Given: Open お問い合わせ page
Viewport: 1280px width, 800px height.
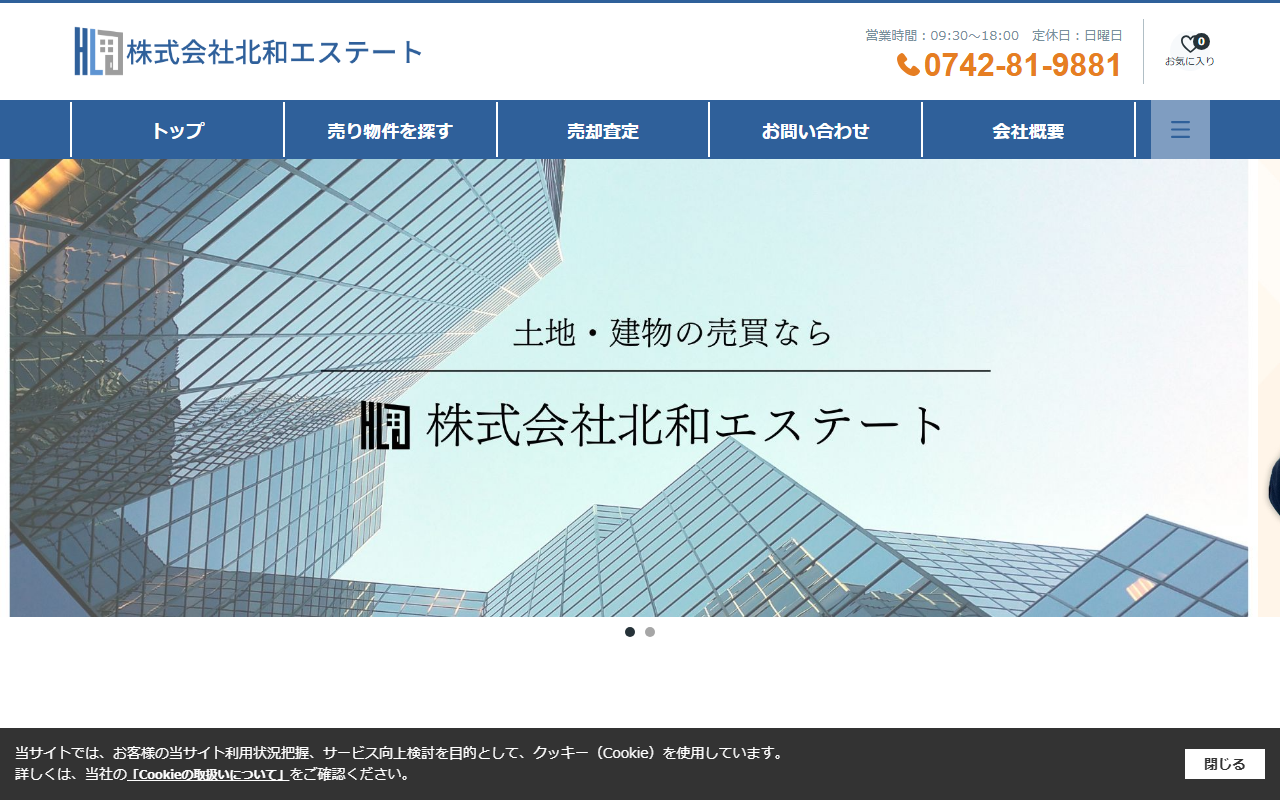Looking at the screenshot, I should (x=816, y=130).
